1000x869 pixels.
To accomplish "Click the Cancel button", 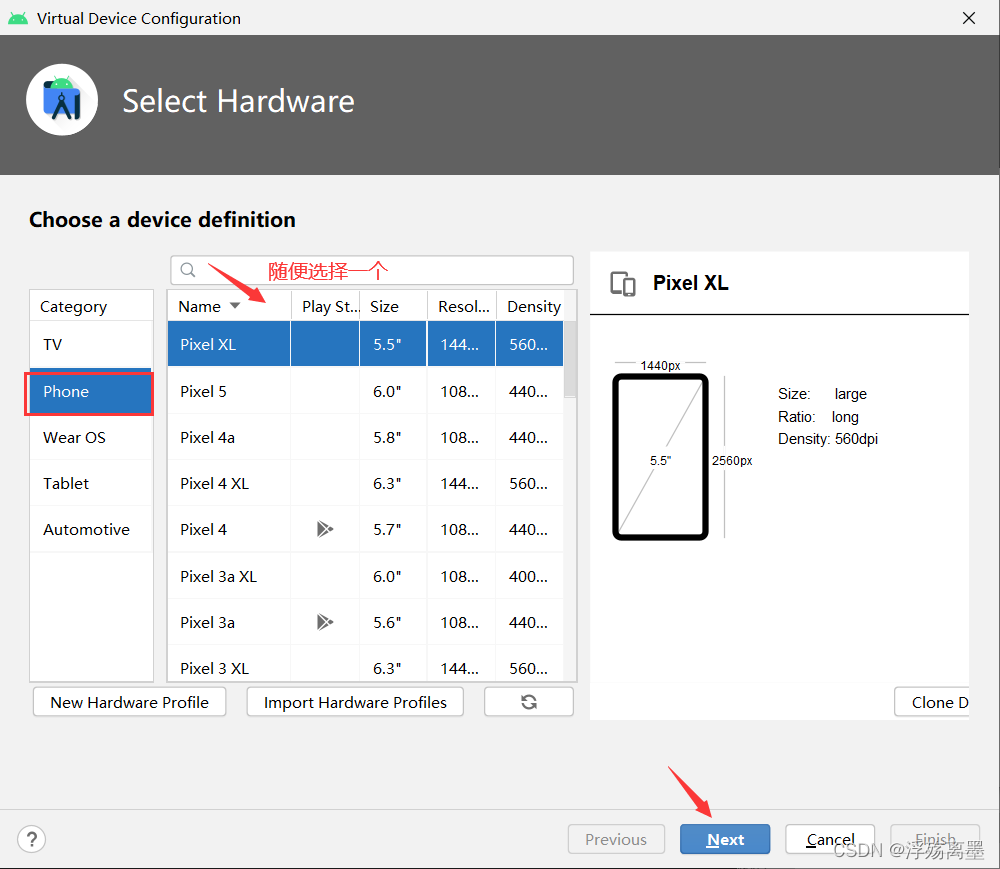I will [830, 839].
